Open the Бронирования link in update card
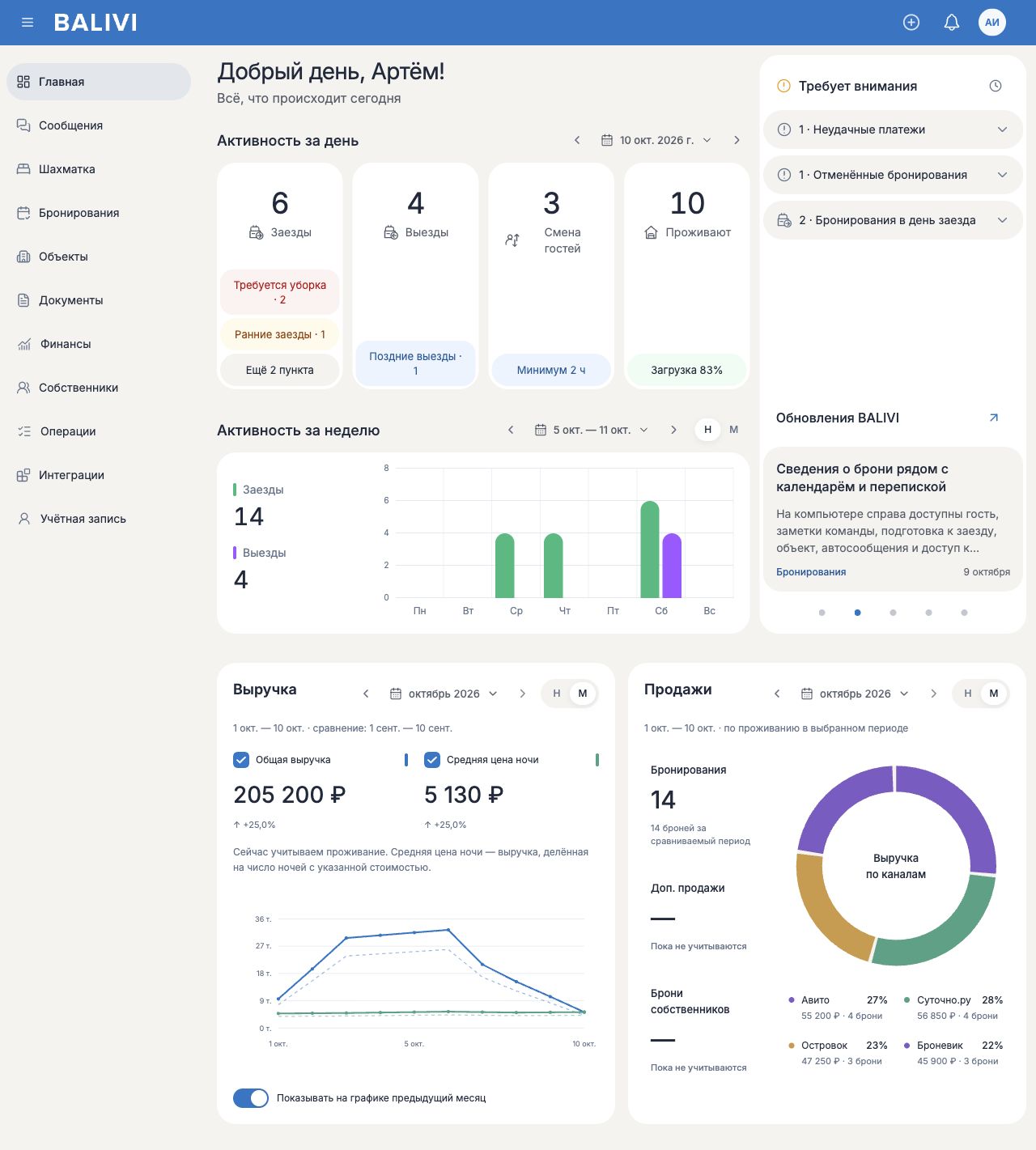The height and width of the screenshot is (1150, 1036). pos(811,572)
